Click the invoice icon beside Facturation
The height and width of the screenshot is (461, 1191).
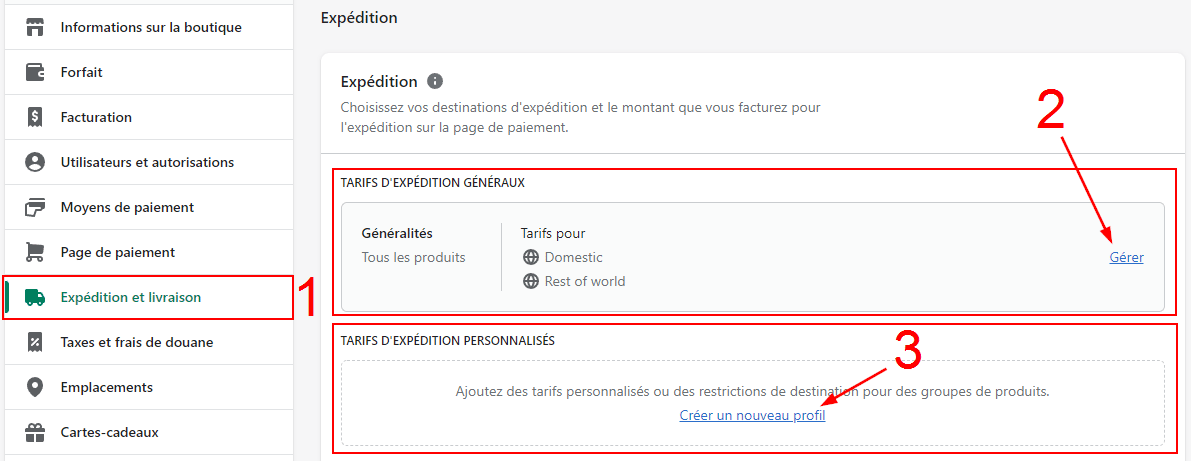pyautogui.click(x=35, y=117)
